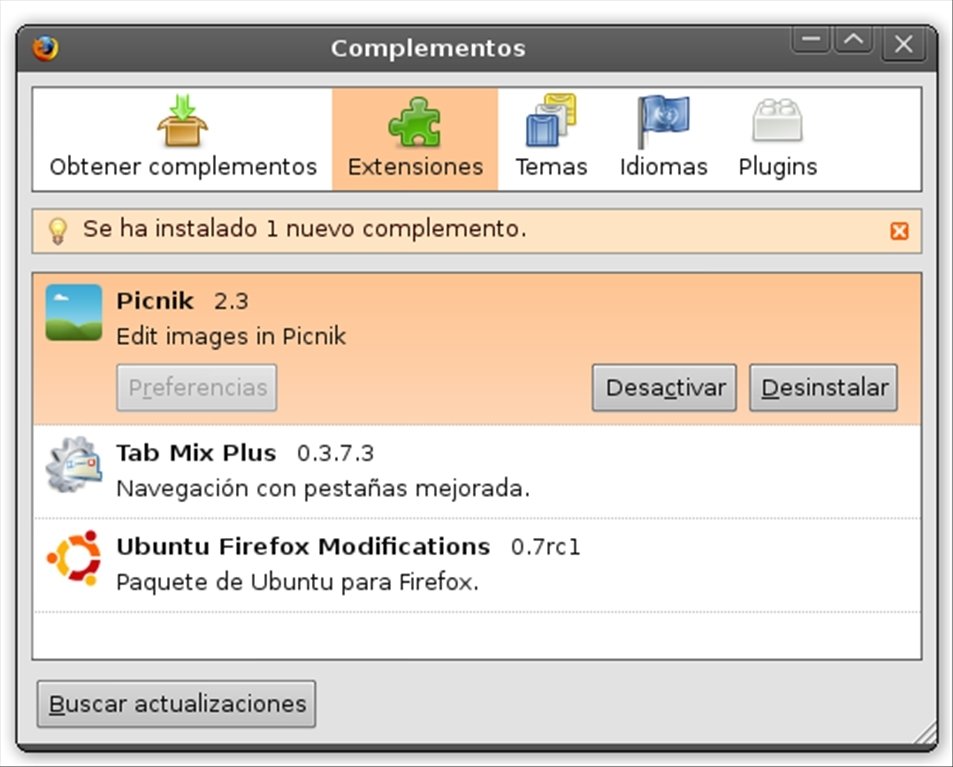Go to the Plugins tab
This screenshot has width=953, height=767.
point(777,139)
